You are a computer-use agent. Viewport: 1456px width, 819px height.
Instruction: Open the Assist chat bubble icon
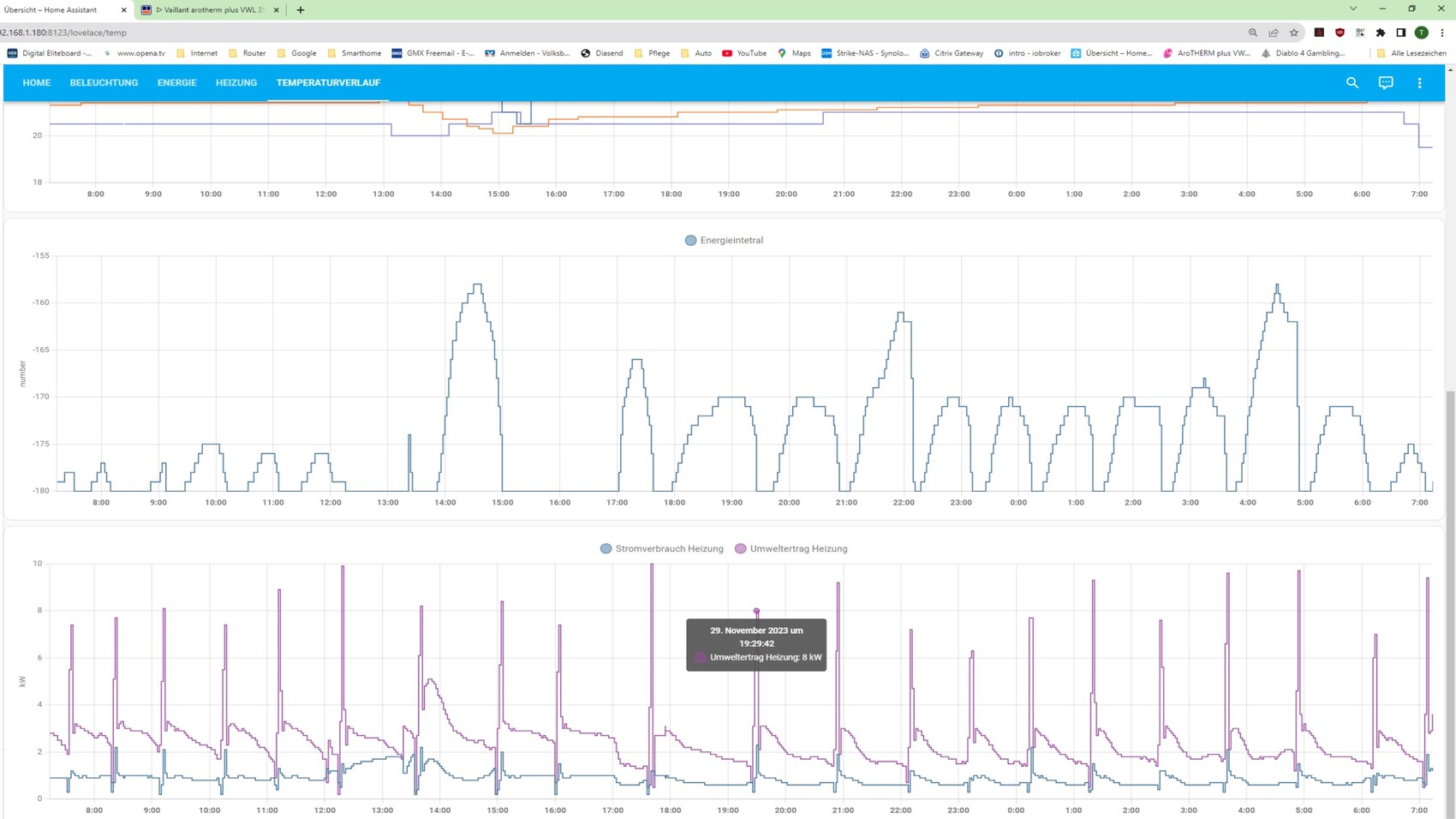coord(1386,83)
